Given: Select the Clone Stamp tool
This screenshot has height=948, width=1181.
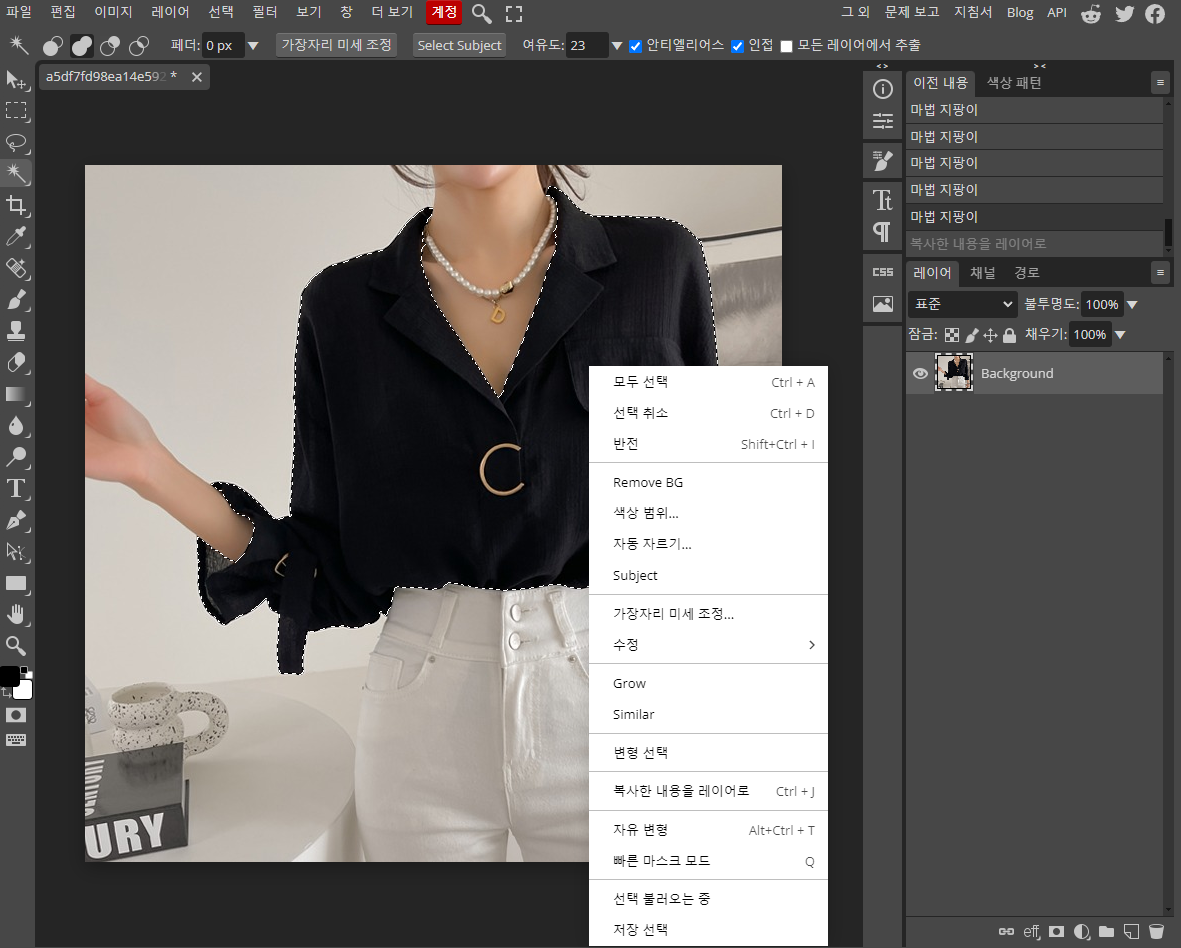Looking at the screenshot, I should 17,331.
